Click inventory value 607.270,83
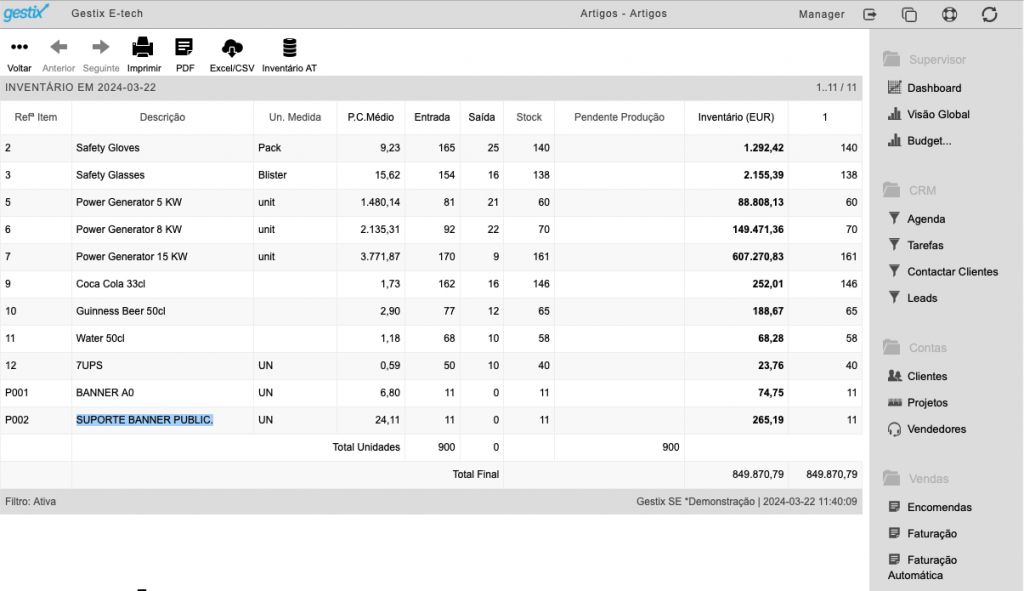This screenshot has height=591, width=1024. coord(758,257)
